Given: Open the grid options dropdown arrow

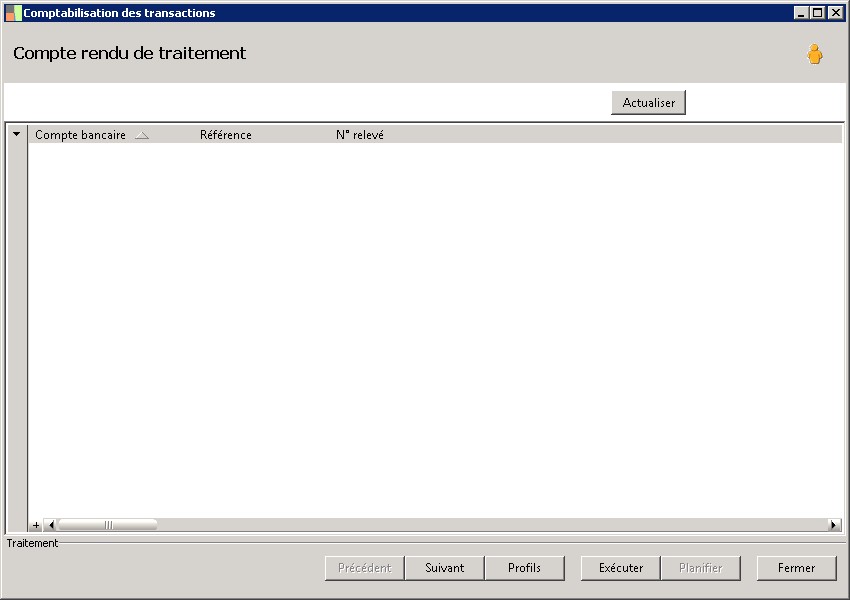Looking at the screenshot, I should click(x=17, y=134).
